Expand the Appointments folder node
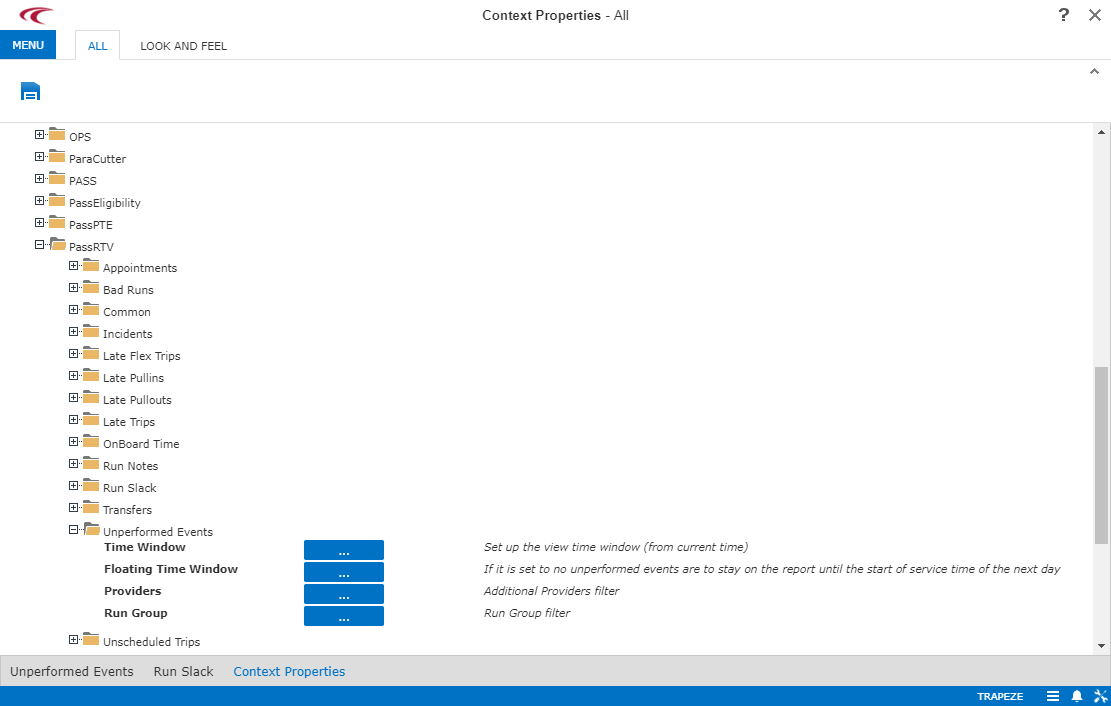The height and width of the screenshot is (706, 1111). pyautogui.click(x=74, y=266)
